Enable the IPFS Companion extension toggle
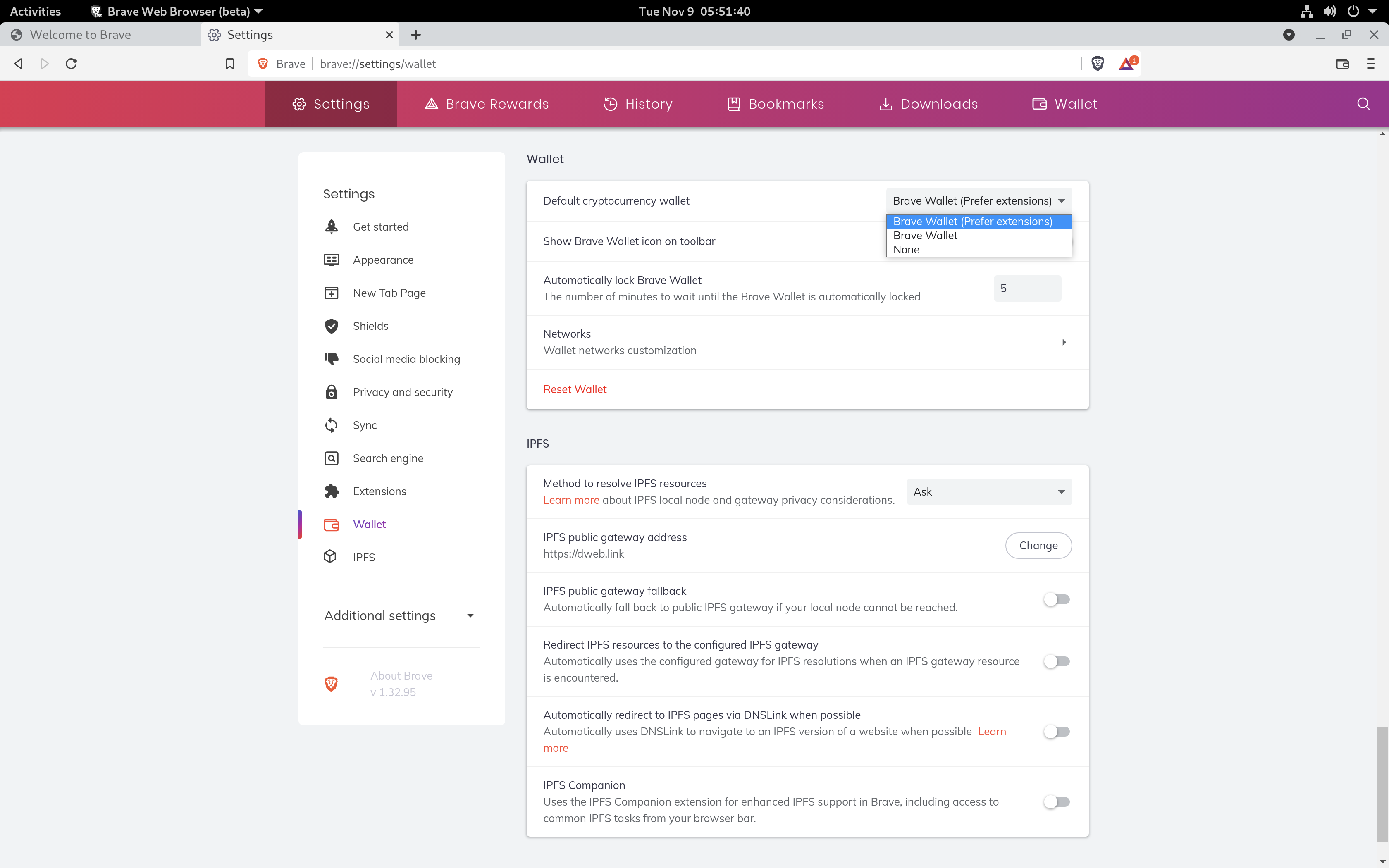1389x868 pixels. 1057,802
